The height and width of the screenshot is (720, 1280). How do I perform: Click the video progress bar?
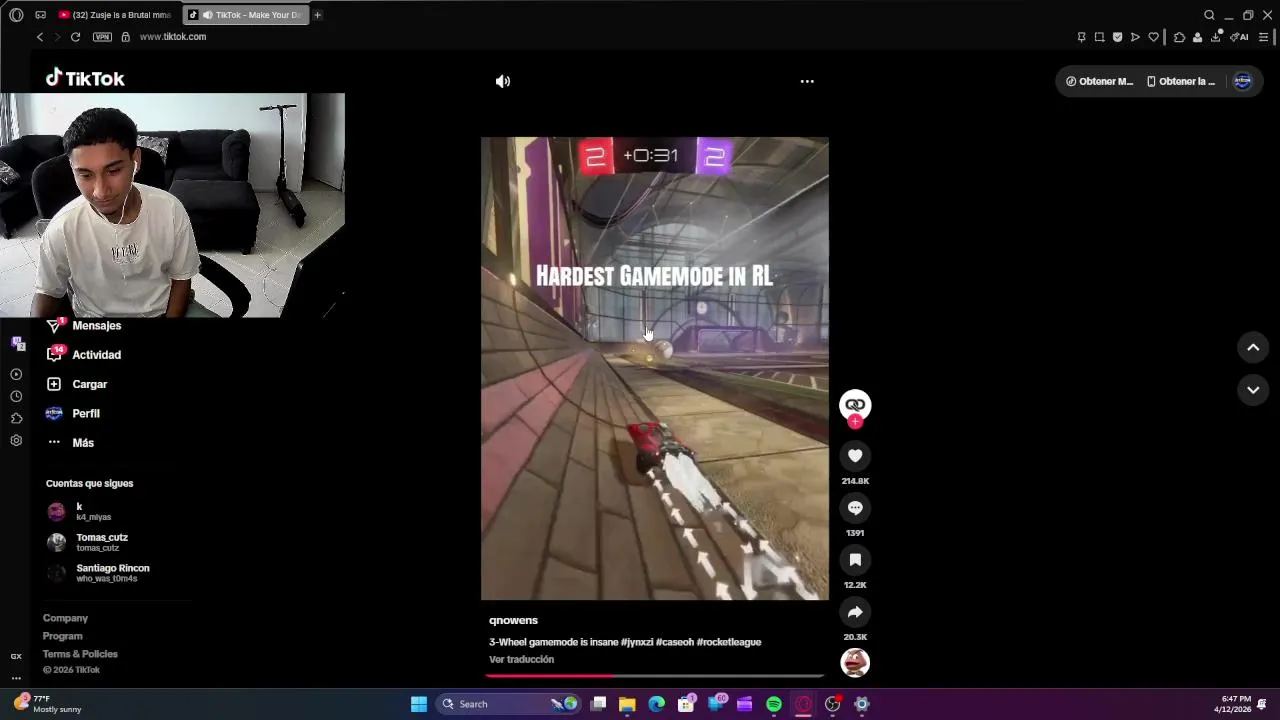point(655,676)
